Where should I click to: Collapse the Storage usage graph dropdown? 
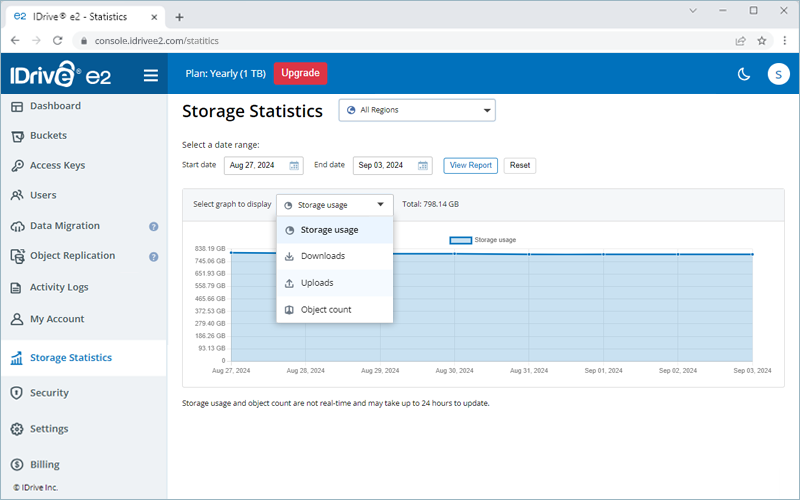(335, 205)
